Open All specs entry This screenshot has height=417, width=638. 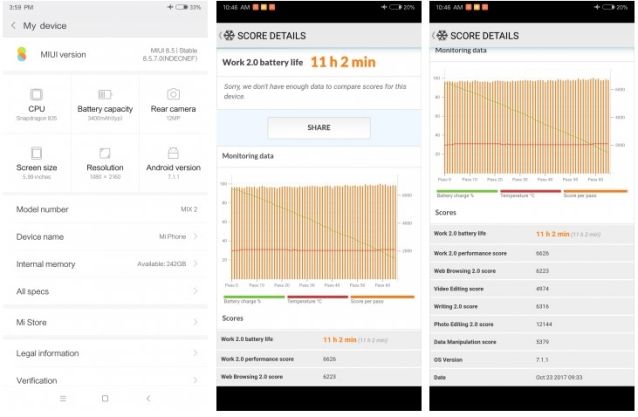pyautogui.click(x=105, y=291)
